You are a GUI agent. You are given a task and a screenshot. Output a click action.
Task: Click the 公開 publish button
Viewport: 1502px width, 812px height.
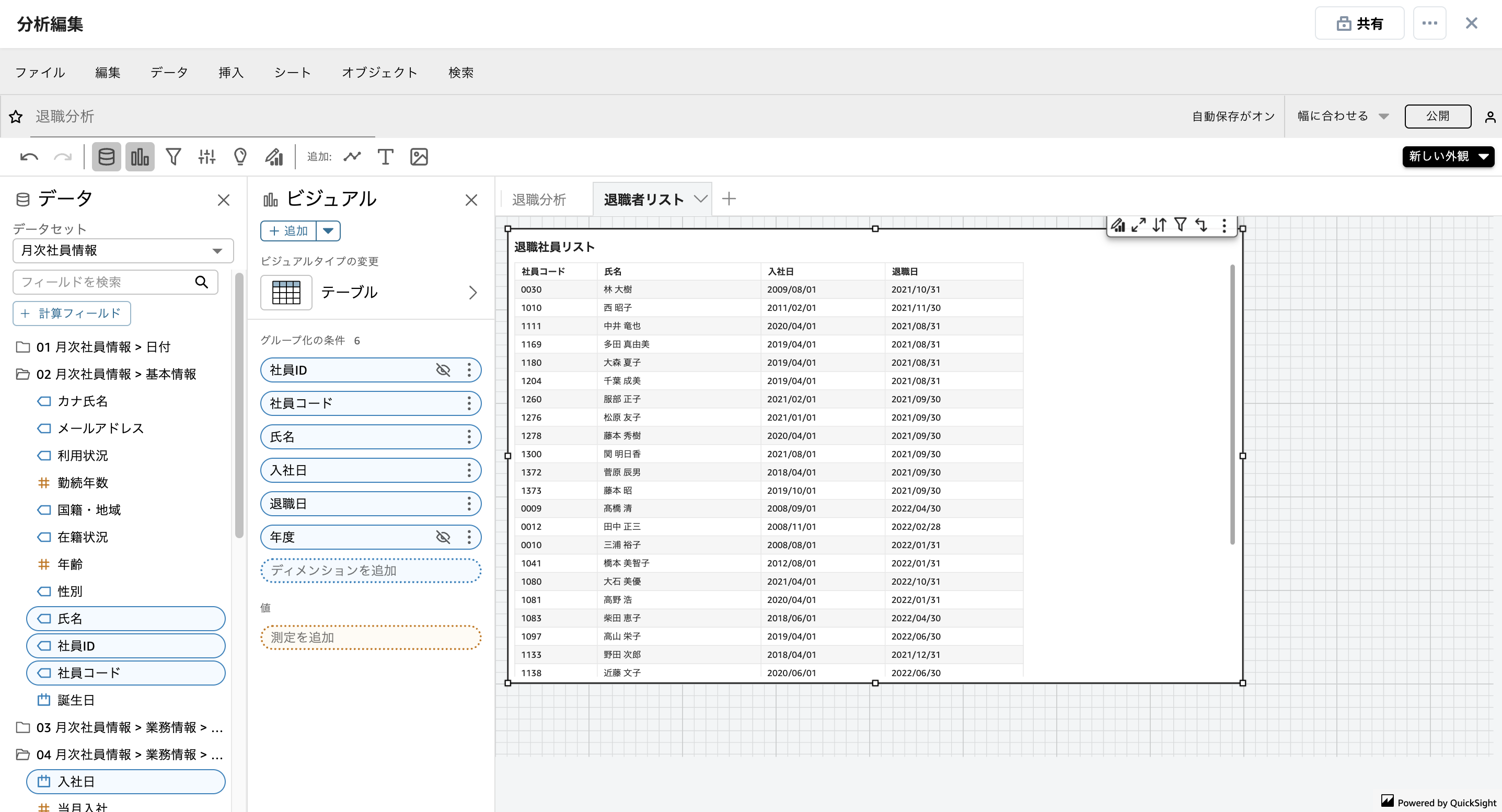pos(1438,116)
